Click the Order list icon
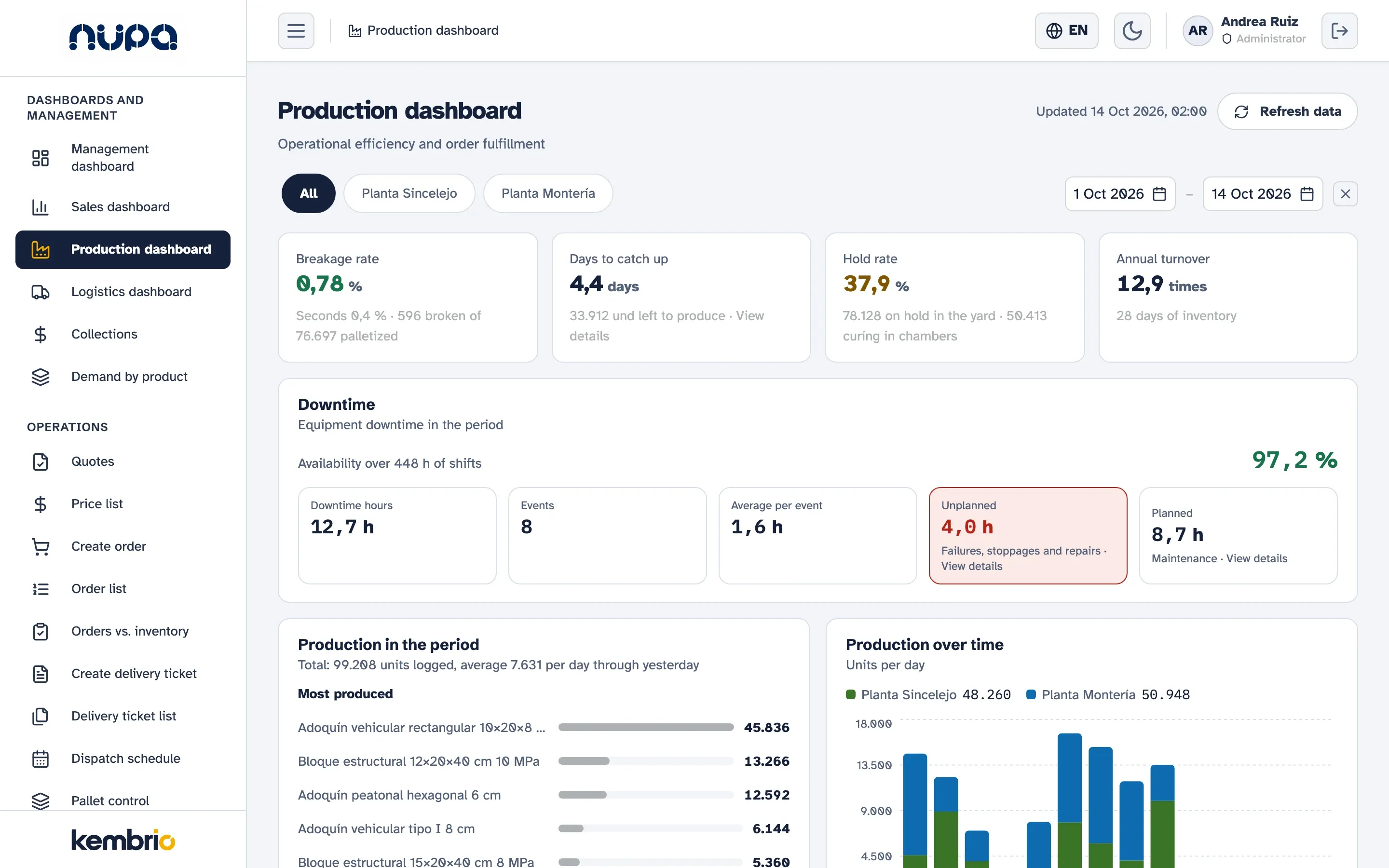The width and height of the screenshot is (1389, 868). tap(40, 589)
